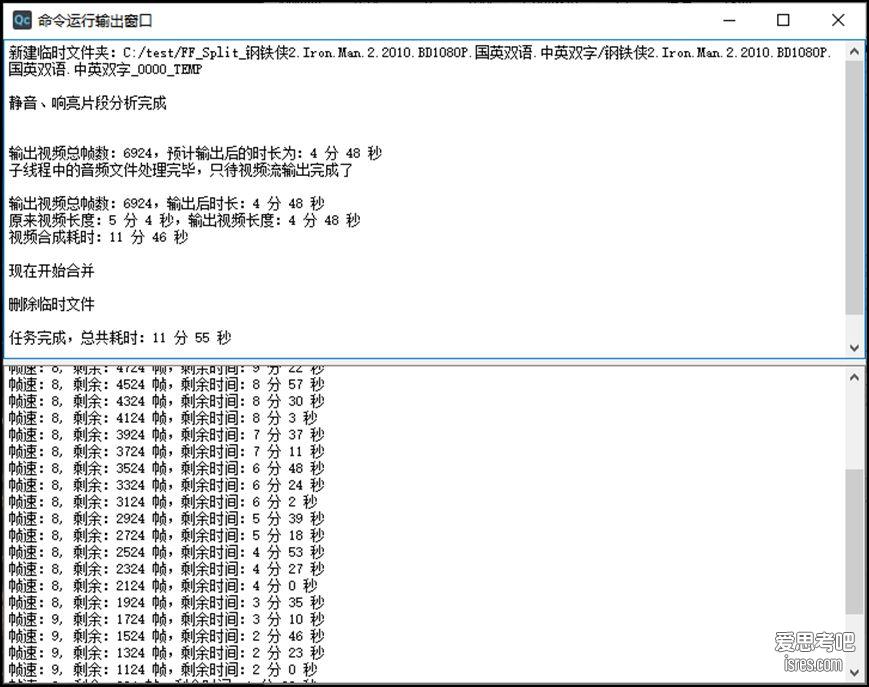Viewport: 869px width, 687px height.
Task: Click the log row with 剩余: 1324 帧
Action: pos(166,653)
